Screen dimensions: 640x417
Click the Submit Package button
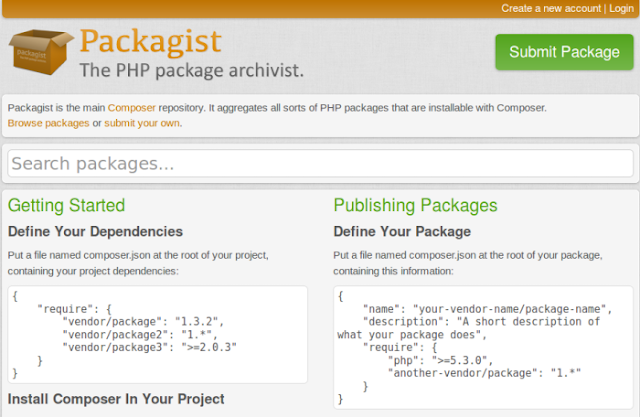[564, 52]
